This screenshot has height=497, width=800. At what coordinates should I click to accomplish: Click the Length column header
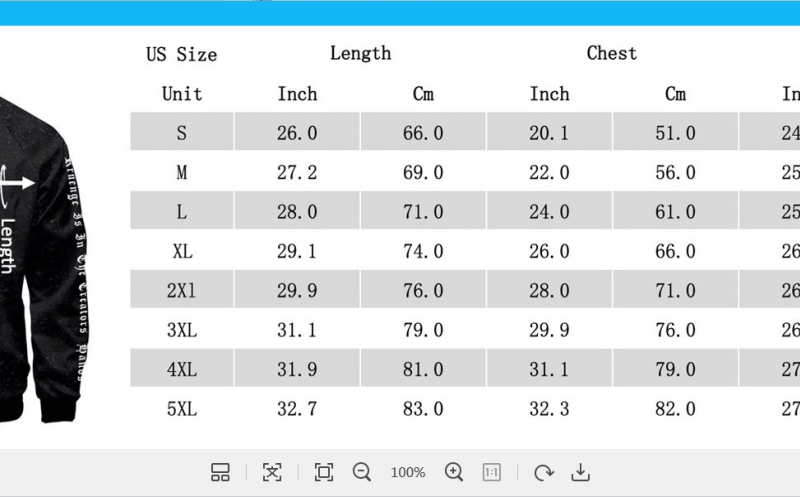360,54
